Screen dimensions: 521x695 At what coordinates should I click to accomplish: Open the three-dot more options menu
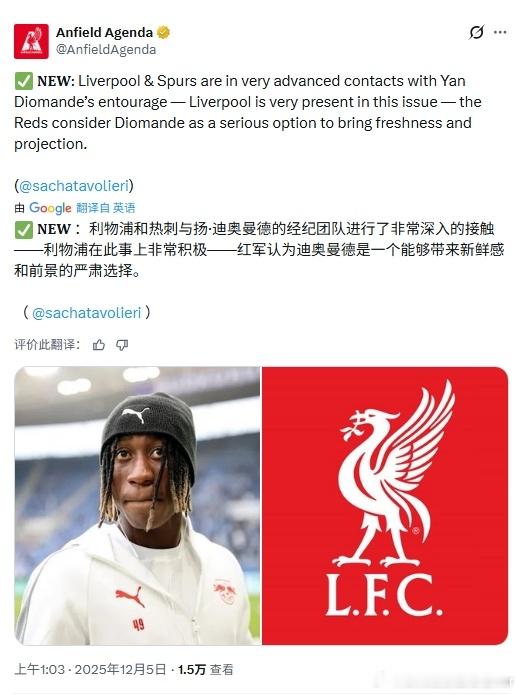tap(500, 32)
